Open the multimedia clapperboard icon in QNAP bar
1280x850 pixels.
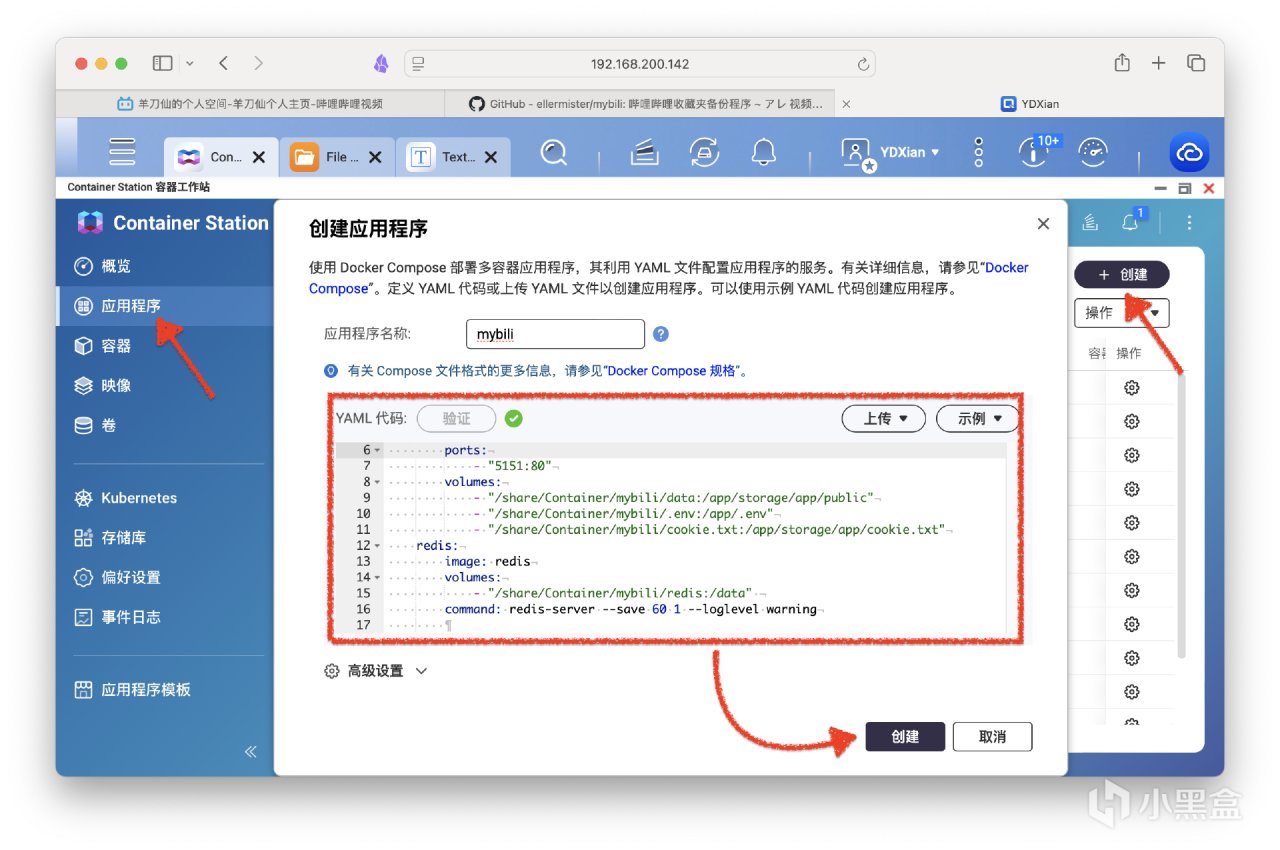[x=645, y=153]
